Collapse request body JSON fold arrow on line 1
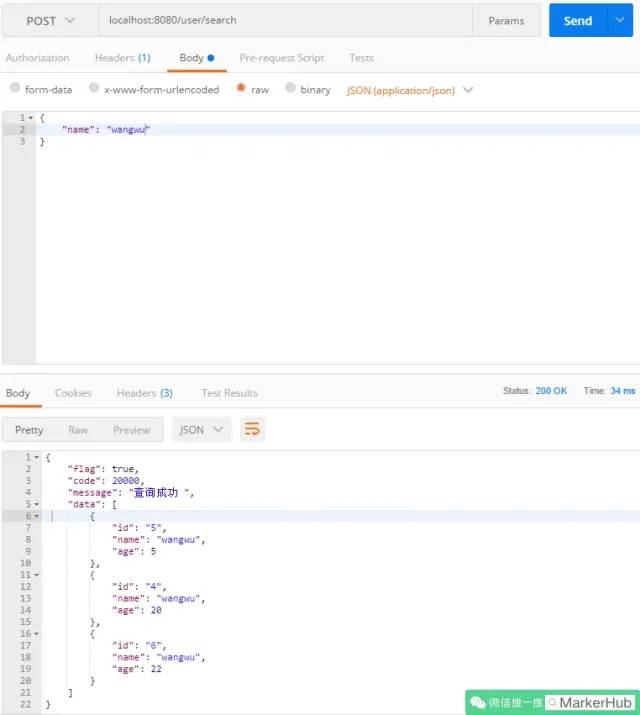Image resolution: width=640 pixels, height=715 pixels. [x=31, y=118]
